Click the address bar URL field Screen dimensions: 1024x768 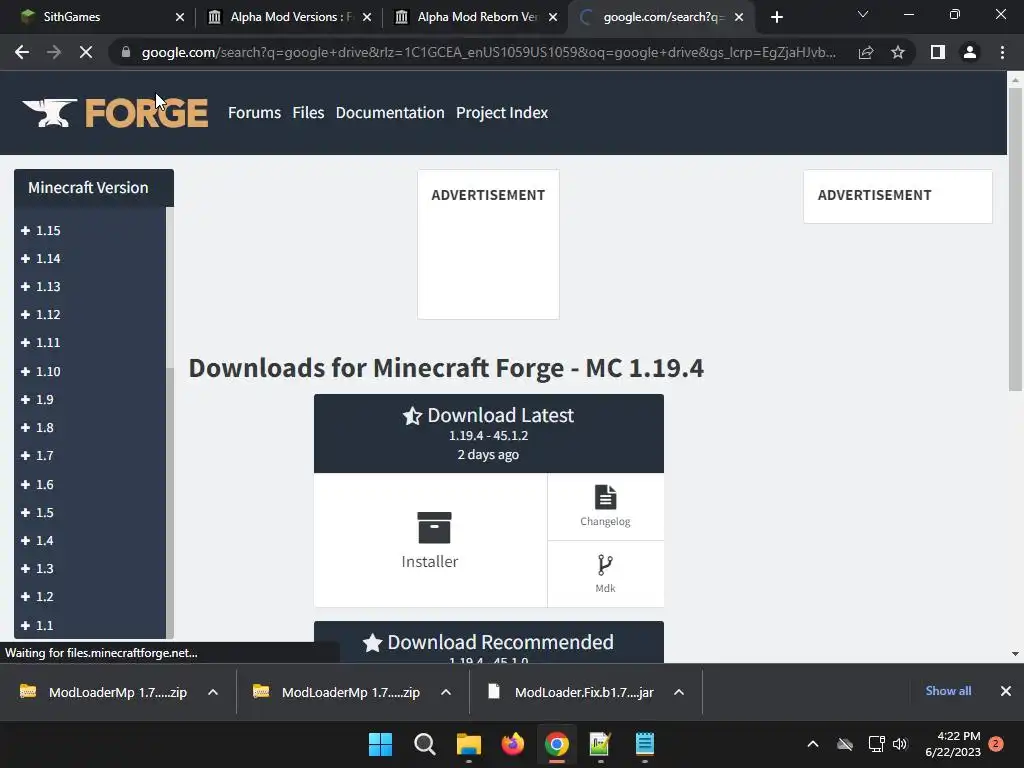coord(488,52)
